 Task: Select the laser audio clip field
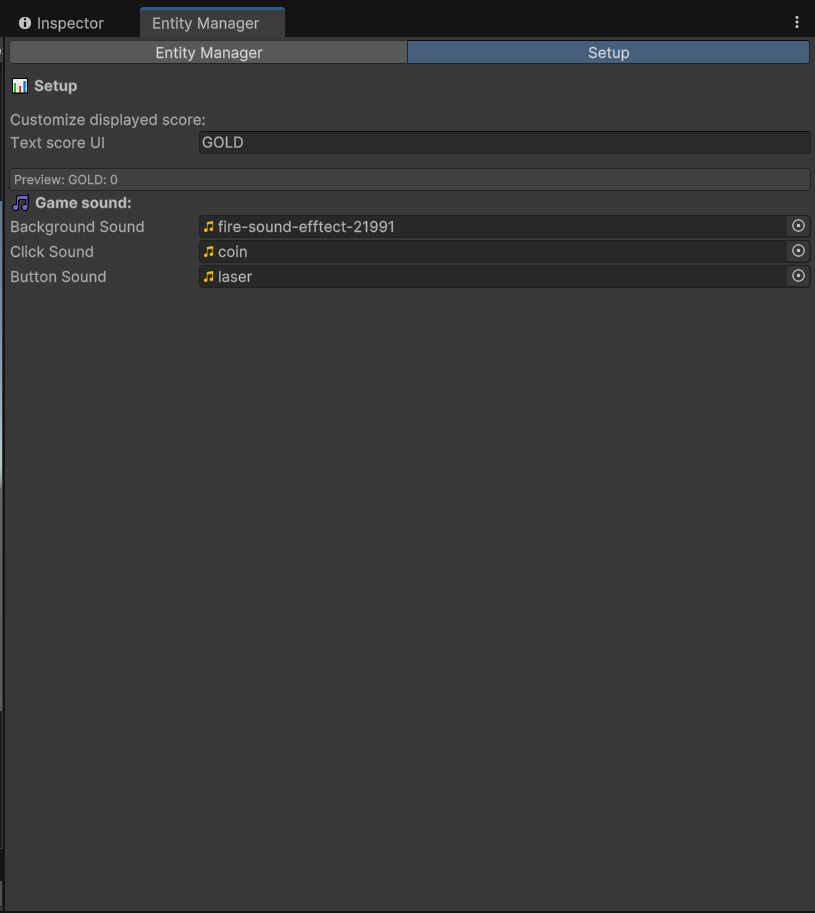[x=493, y=277]
